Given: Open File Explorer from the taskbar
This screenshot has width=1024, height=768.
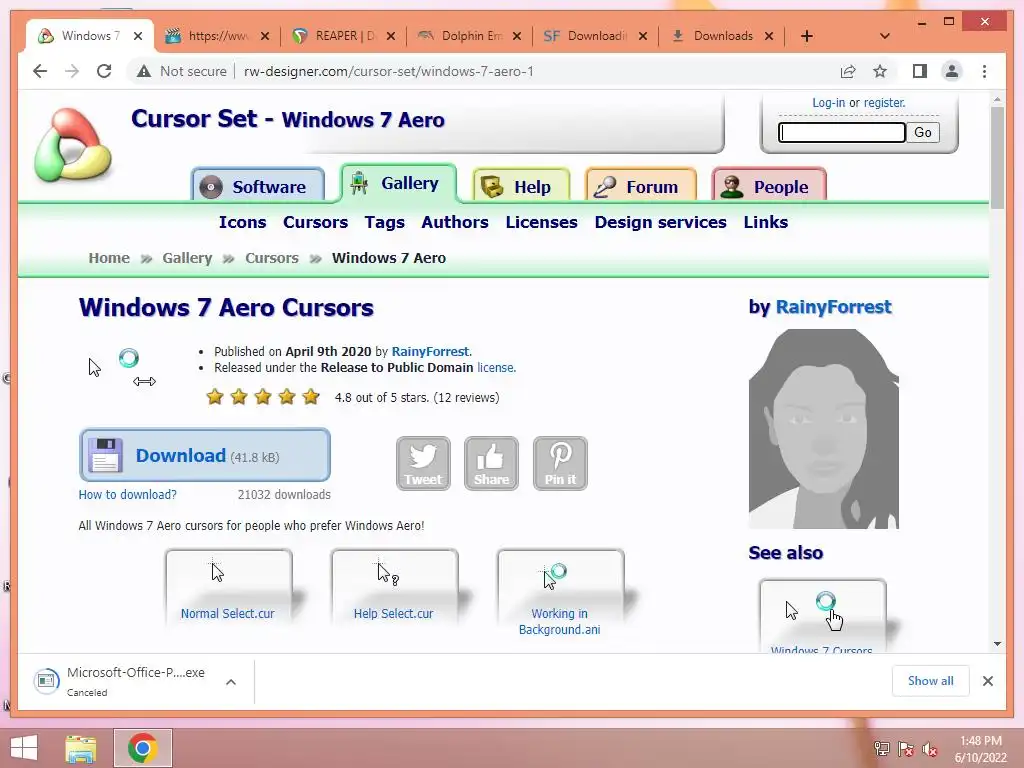Looking at the screenshot, I should 81,748.
